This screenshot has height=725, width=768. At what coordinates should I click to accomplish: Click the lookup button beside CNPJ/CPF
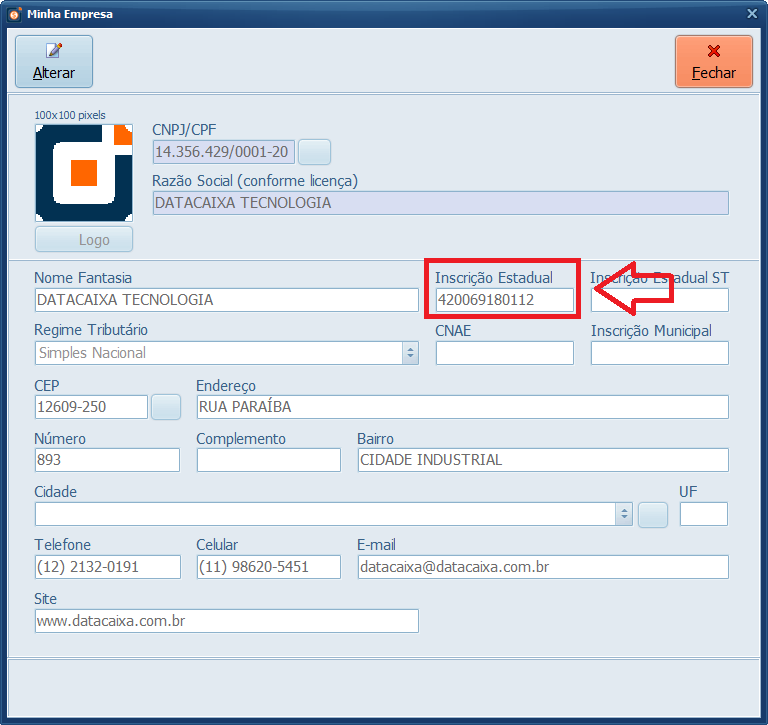point(314,152)
